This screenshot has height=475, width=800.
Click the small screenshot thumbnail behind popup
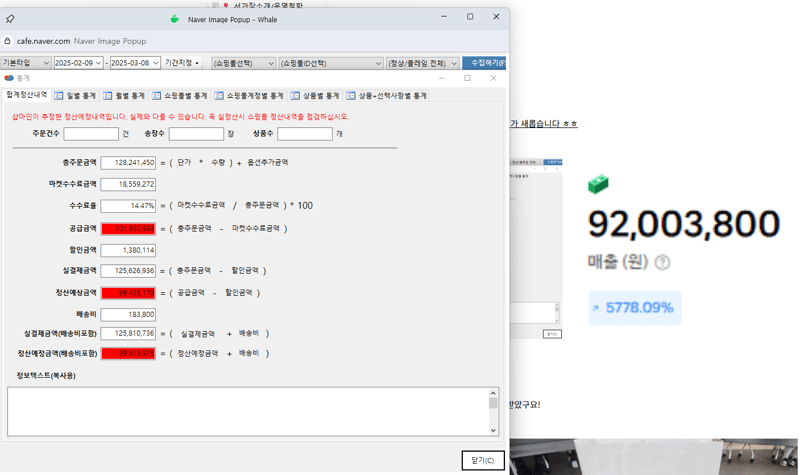(536, 248)
